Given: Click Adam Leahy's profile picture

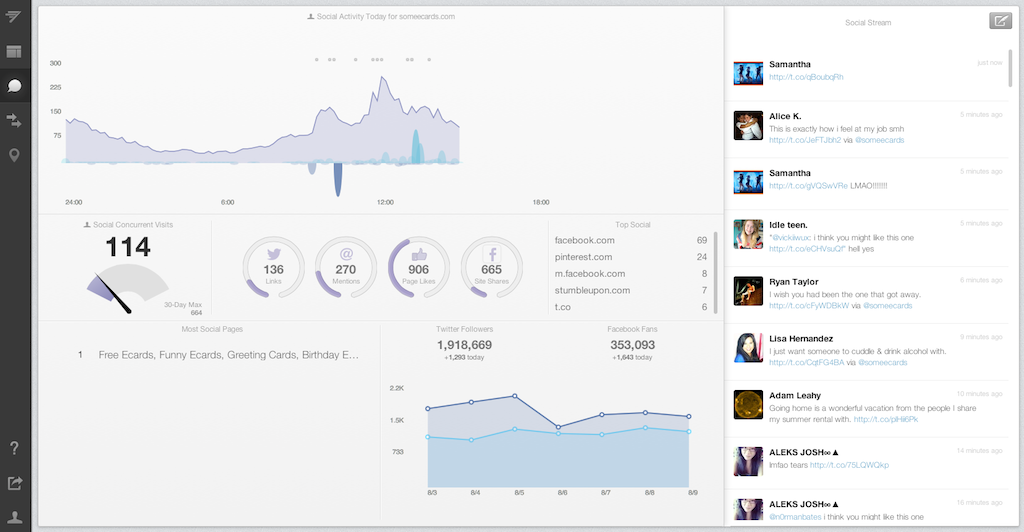Looking at the screenshot, I should (748, 405).
